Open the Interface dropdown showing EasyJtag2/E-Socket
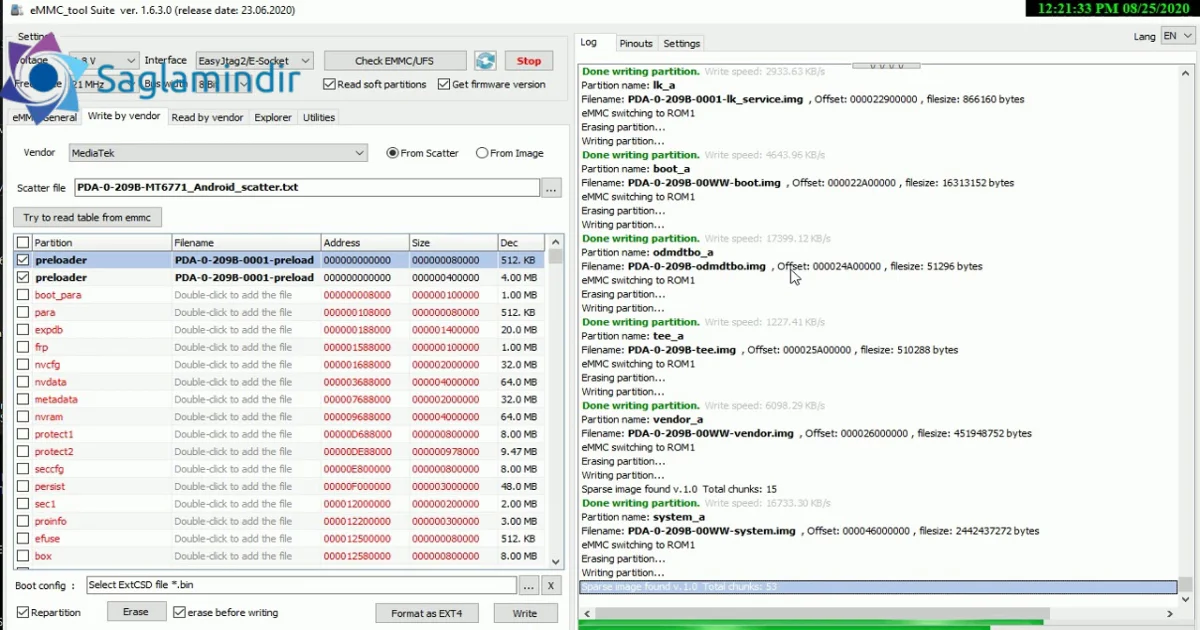 (x=254, y=61)
